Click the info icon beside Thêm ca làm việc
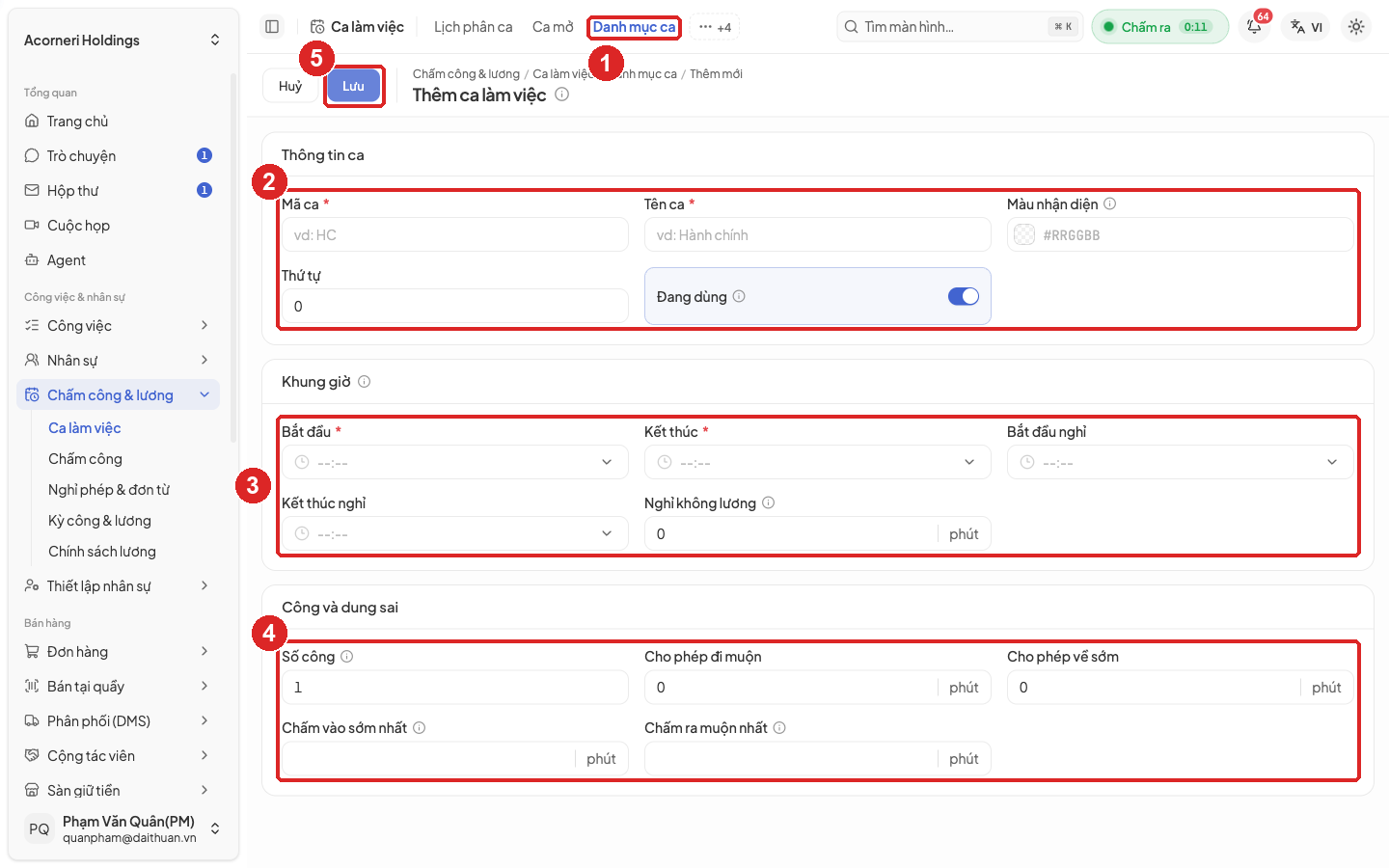The image size is (1389, 868). 562,95
